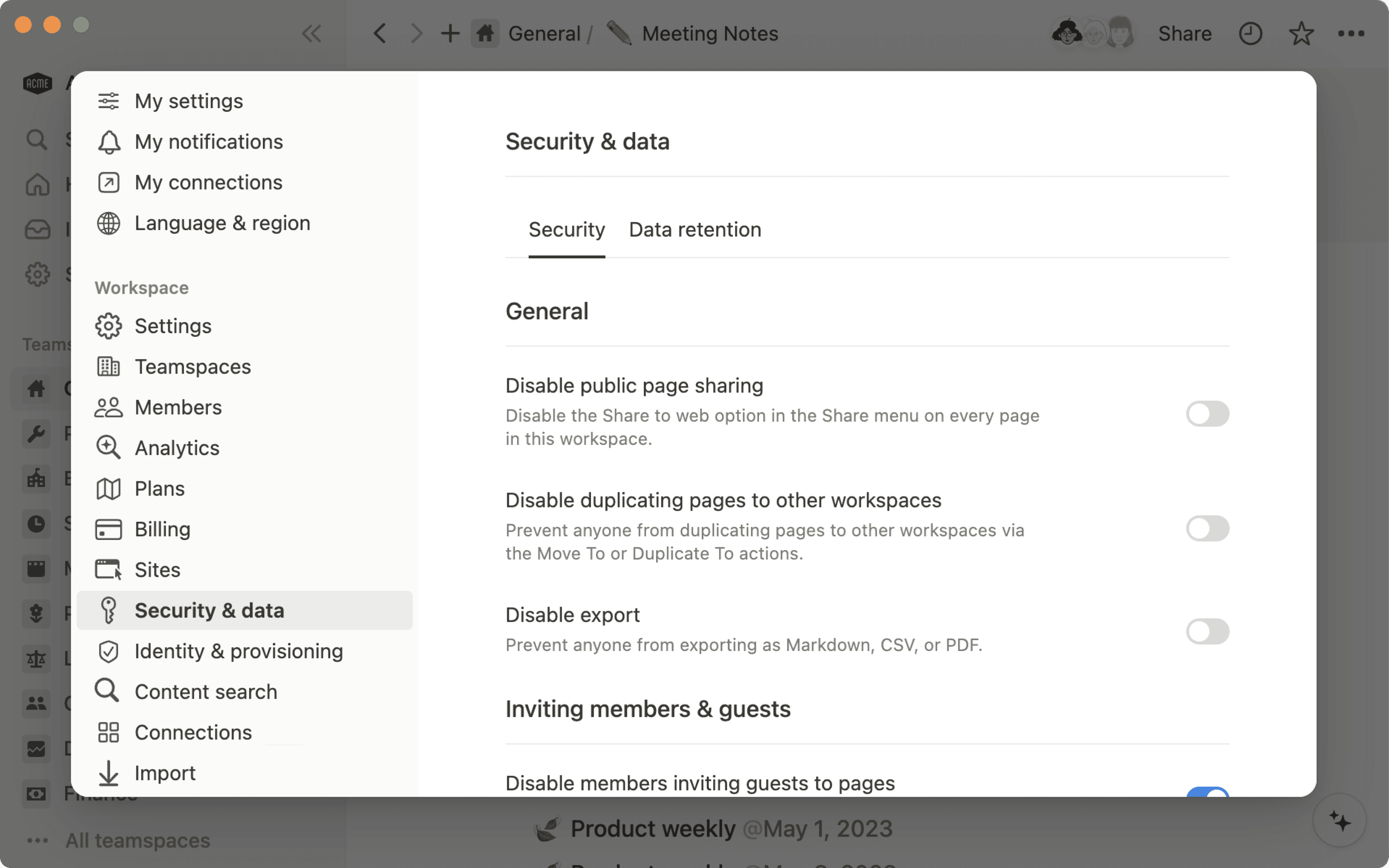Select the Teamspaces building icon

coord(109,366)
